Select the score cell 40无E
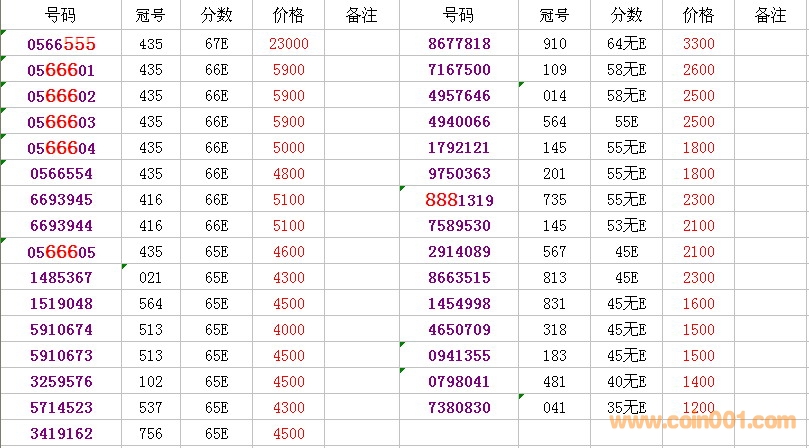This screenshot has width=809, height=448. (627, 382)
